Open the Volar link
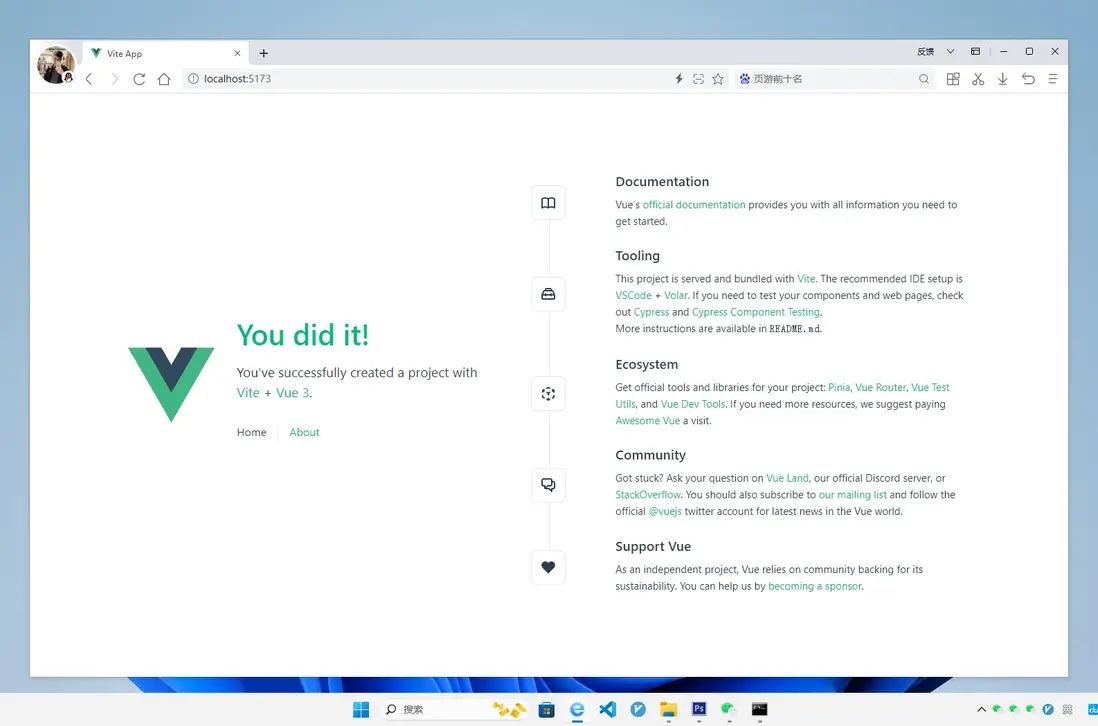The width and height of the screenshot is (1098, 726). tap(676, 295)
